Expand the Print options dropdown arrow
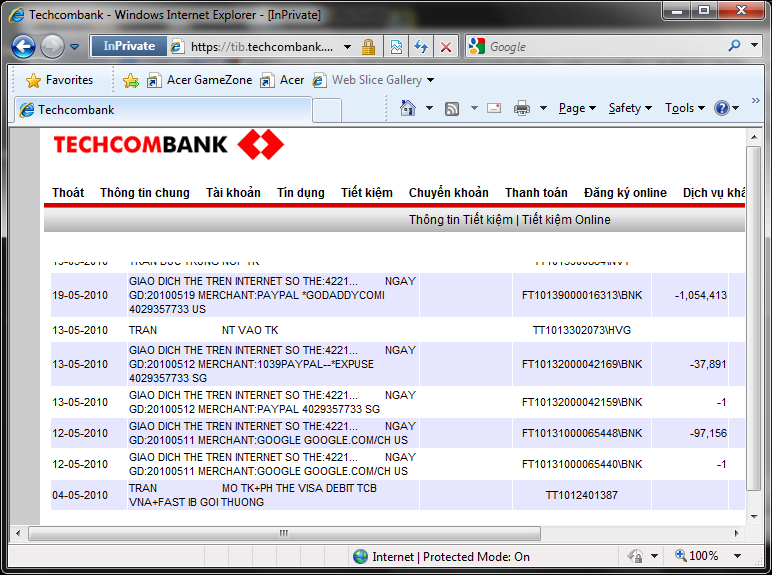777x580 pixels. (x=543, y=108)
